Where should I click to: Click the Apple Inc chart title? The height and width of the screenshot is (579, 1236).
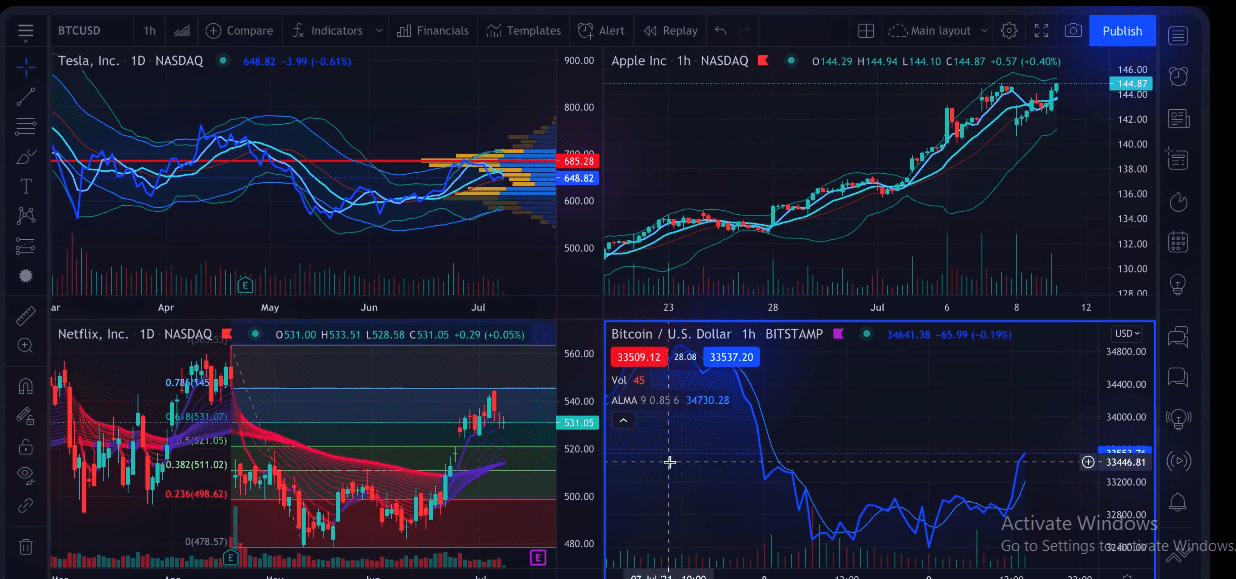click(639, 61)
